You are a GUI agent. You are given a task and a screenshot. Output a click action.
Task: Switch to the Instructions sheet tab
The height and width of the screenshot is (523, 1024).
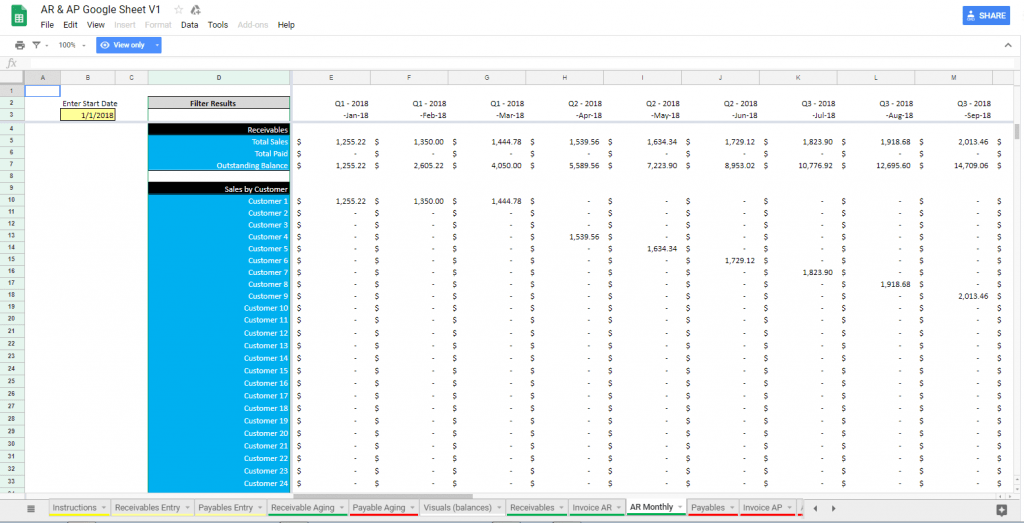pos(74,507)
